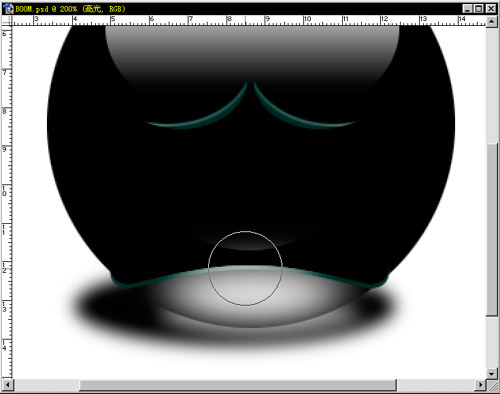Click the horizontal scrollbar thumb
The height and width of the screenshot is (394, 500).
pos(238,385)
